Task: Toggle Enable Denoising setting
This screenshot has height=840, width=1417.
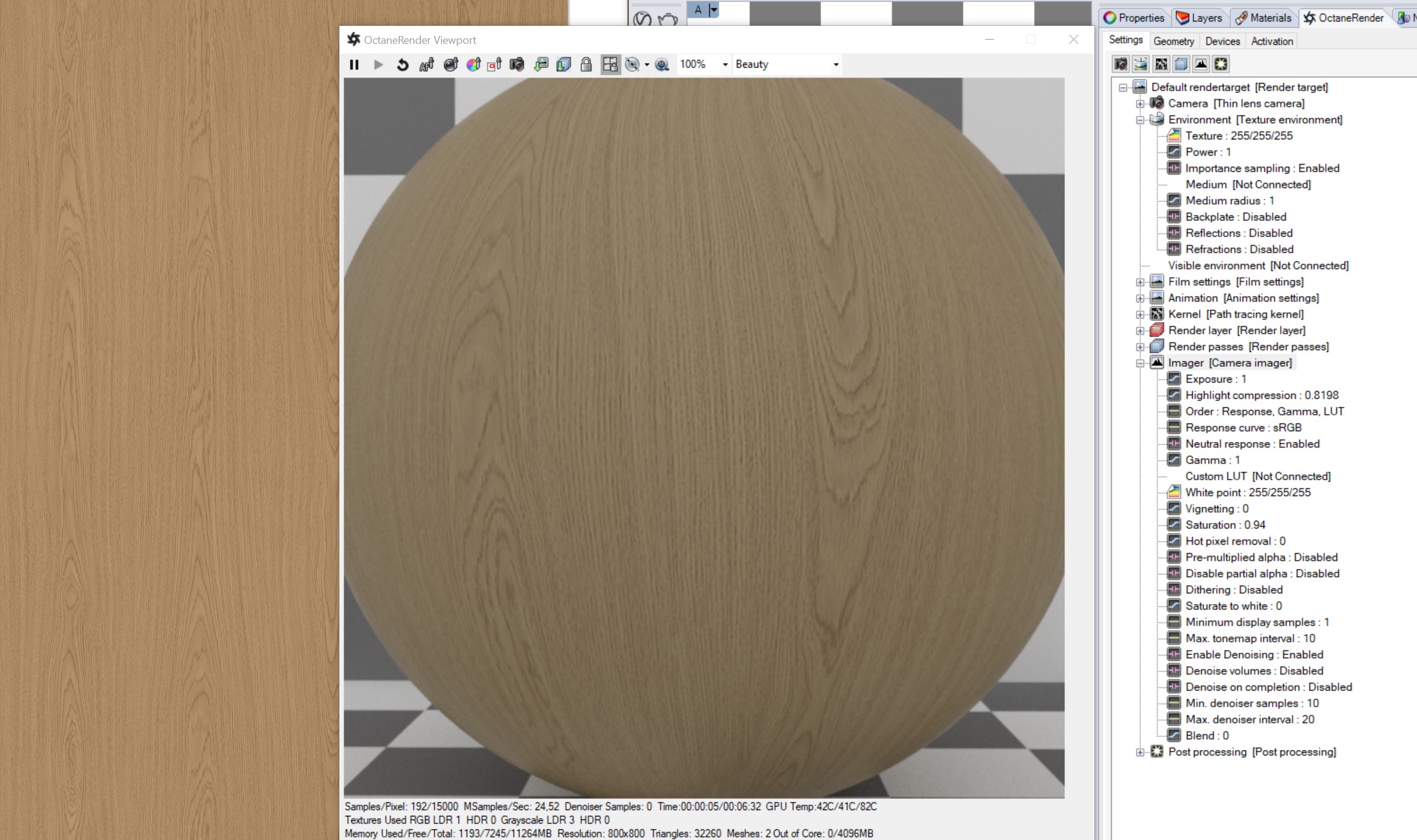Action: pos(1254,654)
